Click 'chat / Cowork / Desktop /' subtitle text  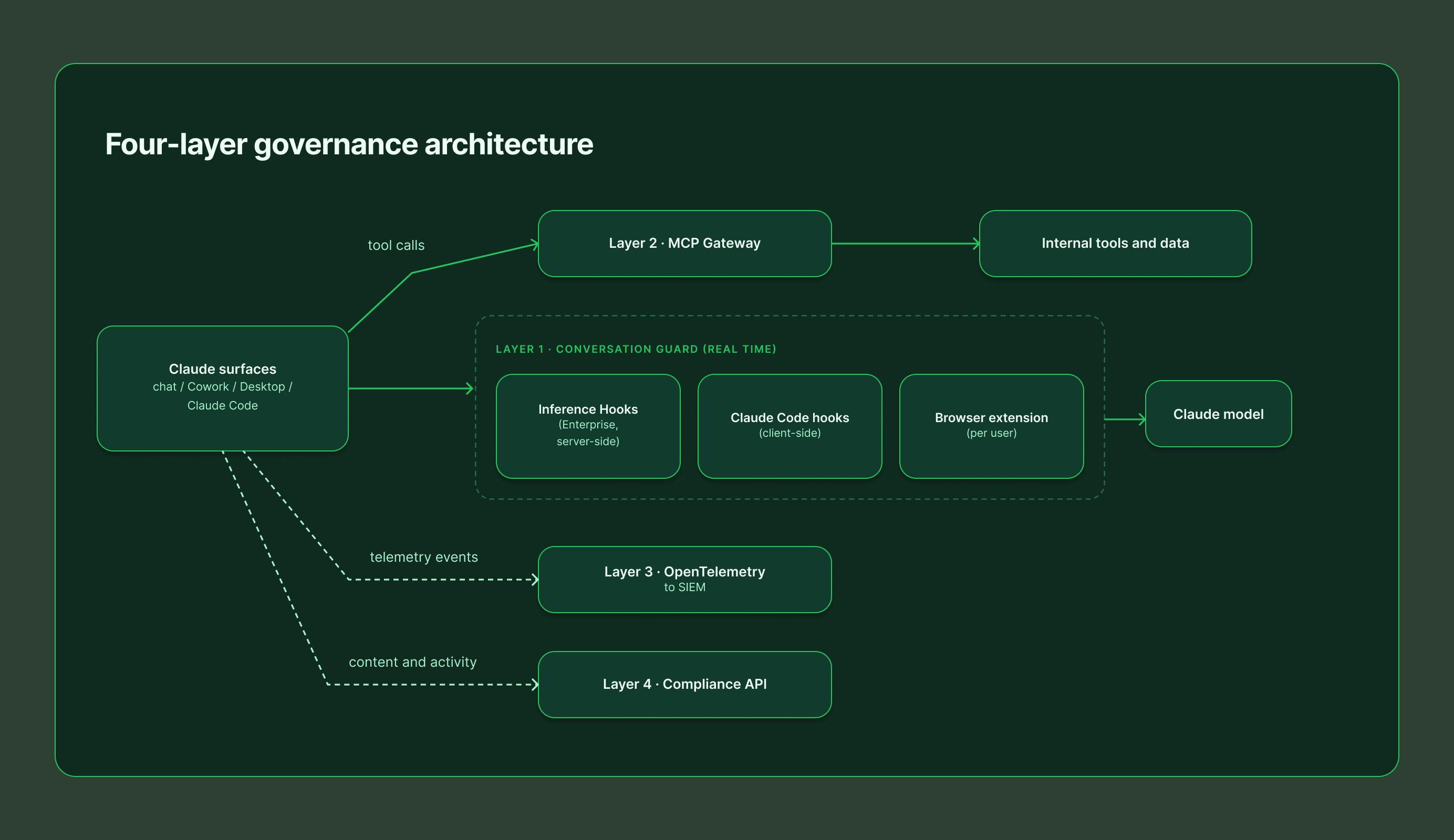pyautogui.click(x=223, y=387)
